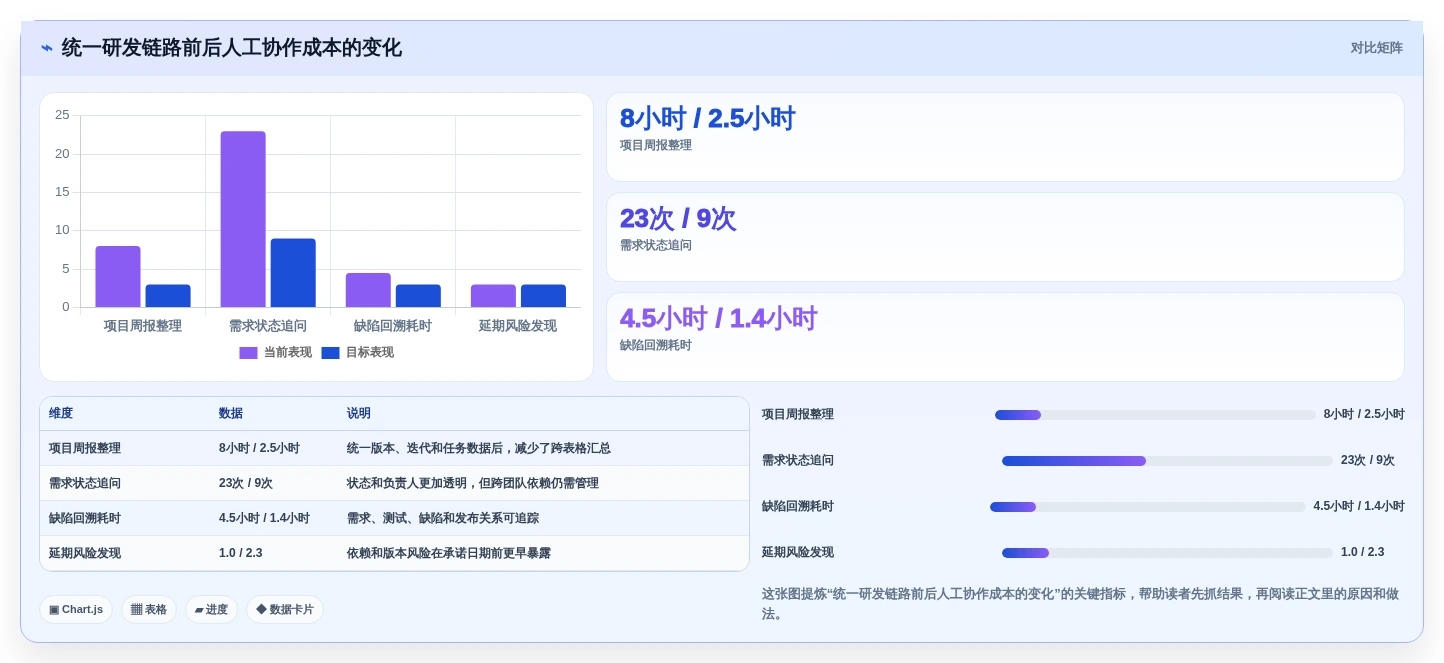Click the description starting 统一版本、迭代和任务数据后
Viewport: 1444px width, 663px height.
coord(479,449)
